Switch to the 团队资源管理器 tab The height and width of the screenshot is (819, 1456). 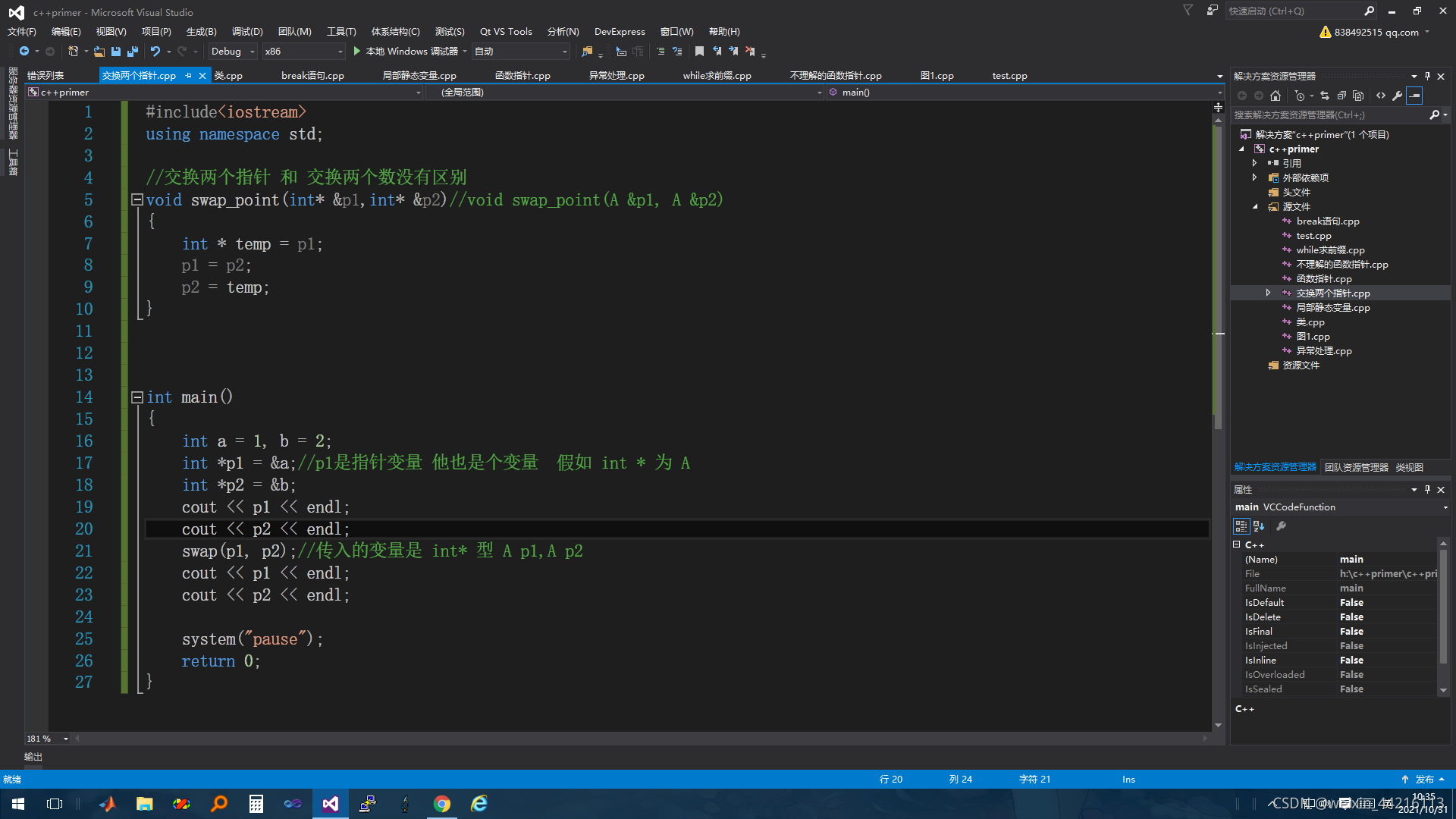pyautogui.click(x=1356, y=467)
